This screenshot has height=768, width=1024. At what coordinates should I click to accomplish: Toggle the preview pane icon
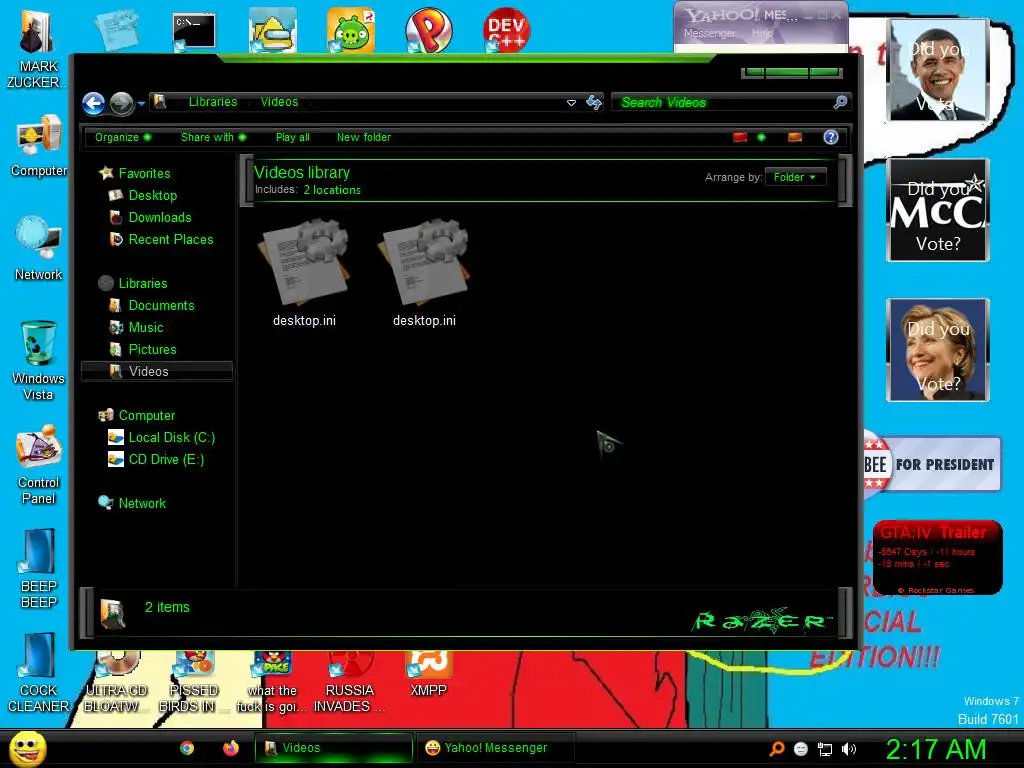tap(795, 137)
